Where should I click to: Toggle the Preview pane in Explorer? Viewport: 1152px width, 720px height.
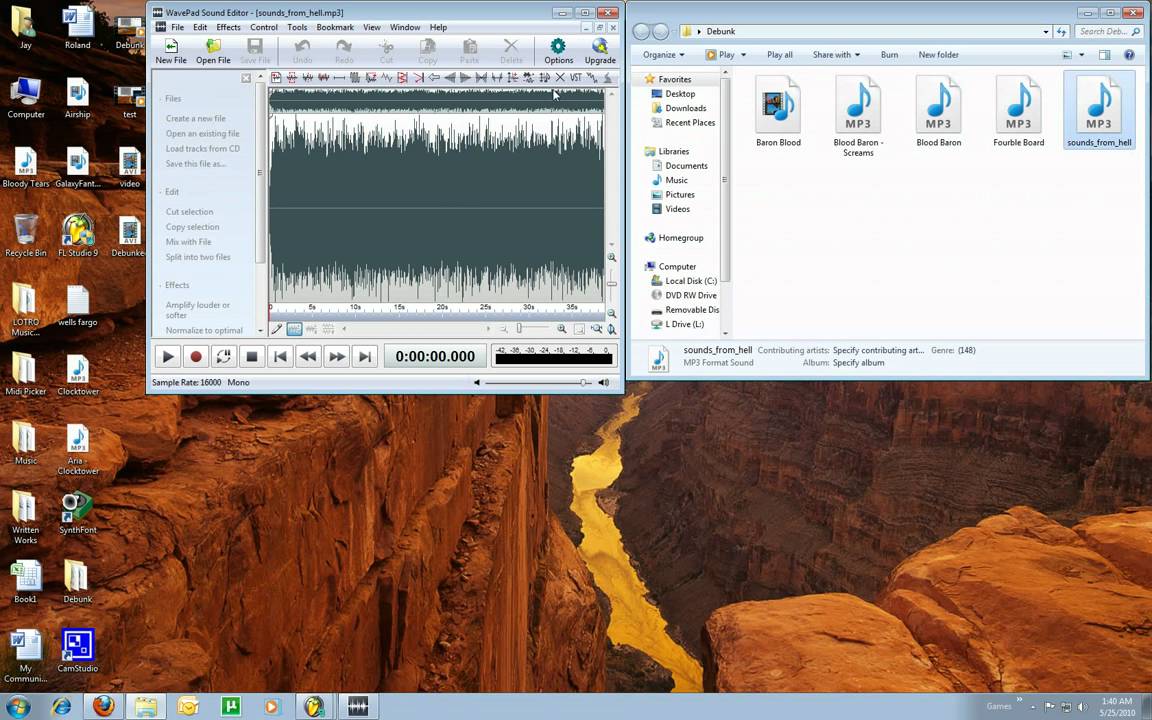pos(1104,55)
